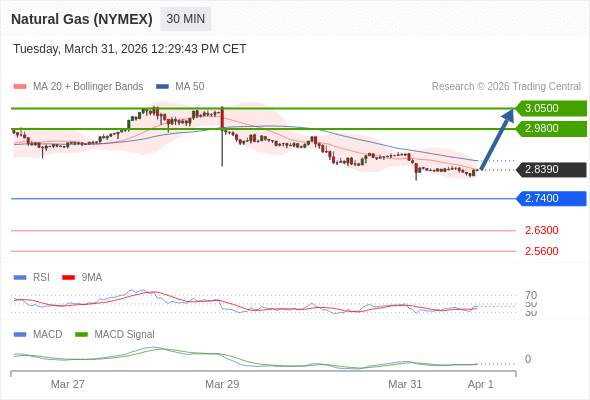This screenshot has height=400, width=590.
Task: Click the current price 2.8390 tag
Action: [551, 170]
